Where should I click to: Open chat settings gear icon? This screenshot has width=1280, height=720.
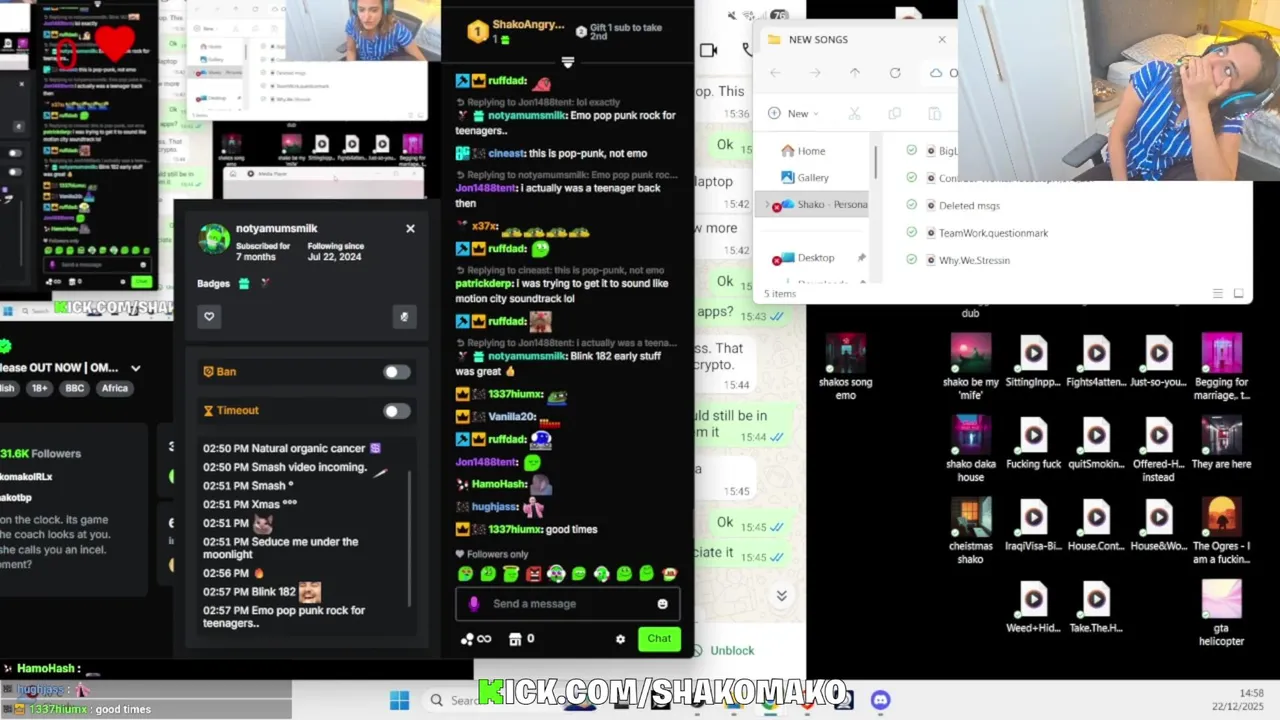620,639
